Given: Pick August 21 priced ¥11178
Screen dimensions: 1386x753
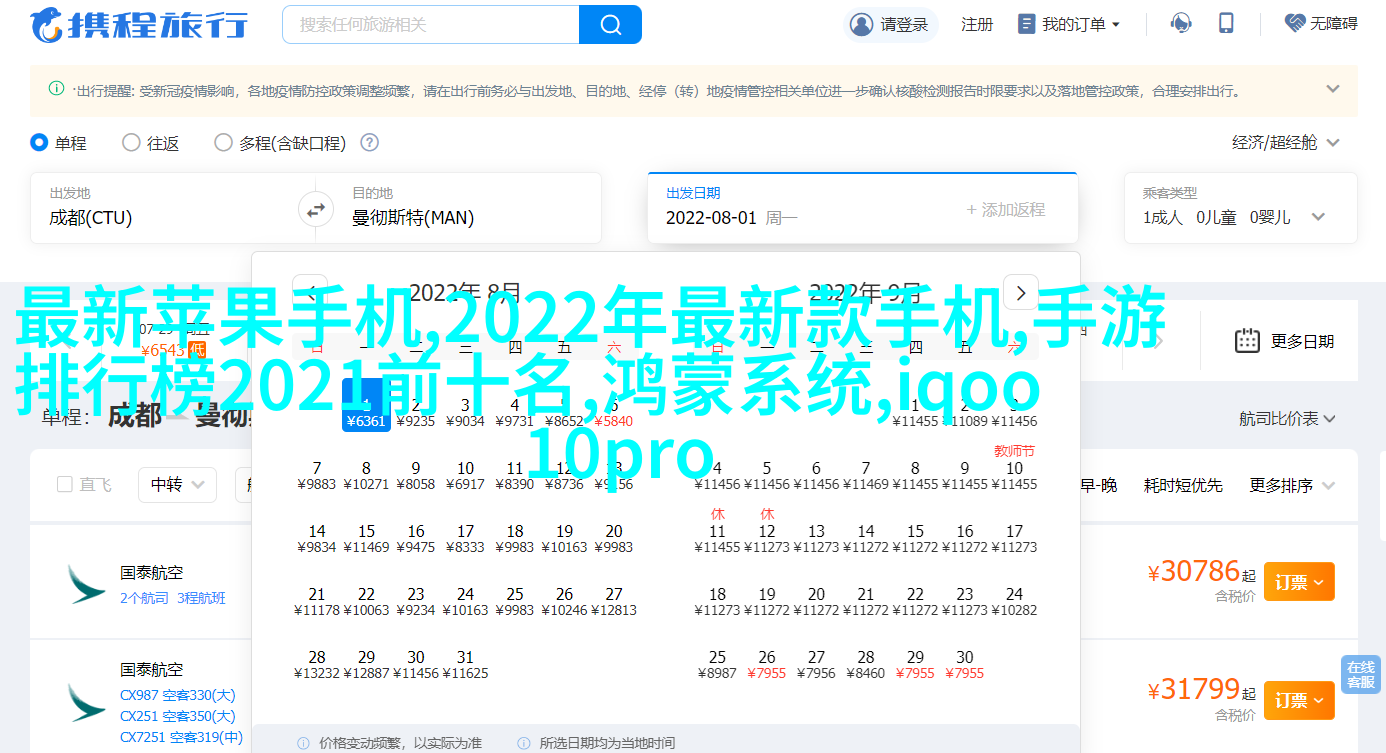Looking at the screenshot, I should [317, 601].
